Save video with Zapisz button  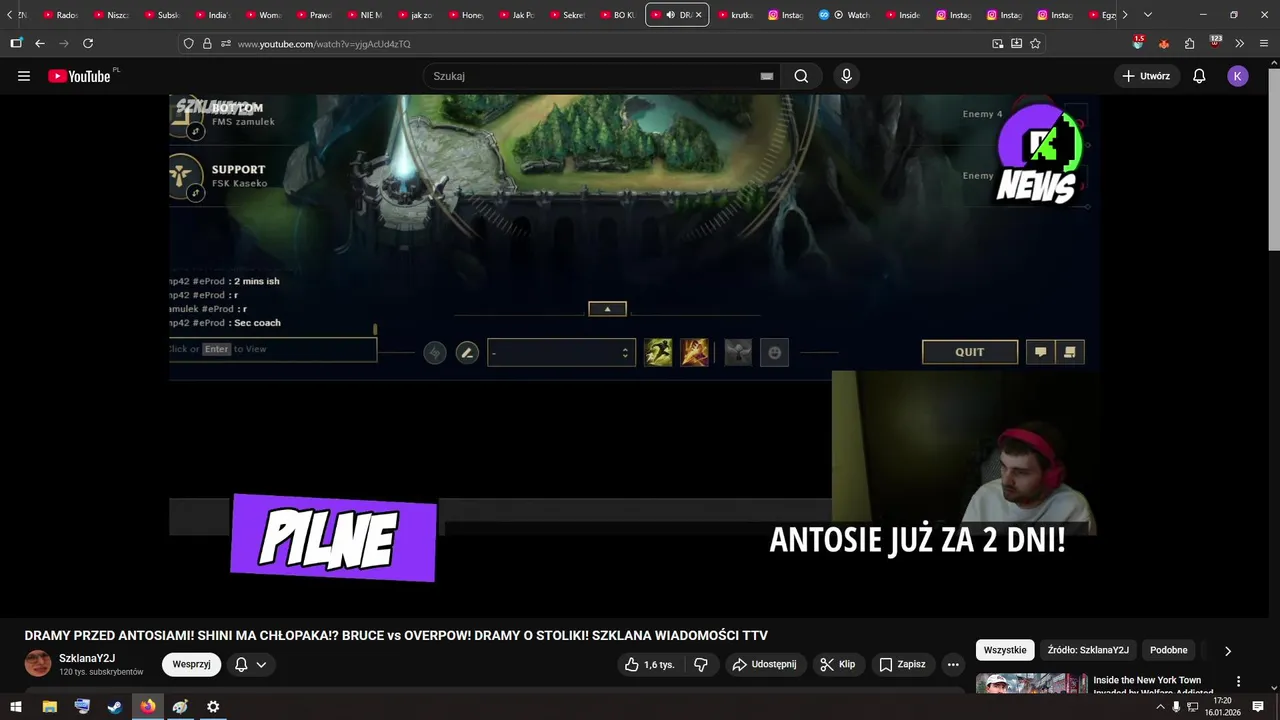(x=902, y=664)
